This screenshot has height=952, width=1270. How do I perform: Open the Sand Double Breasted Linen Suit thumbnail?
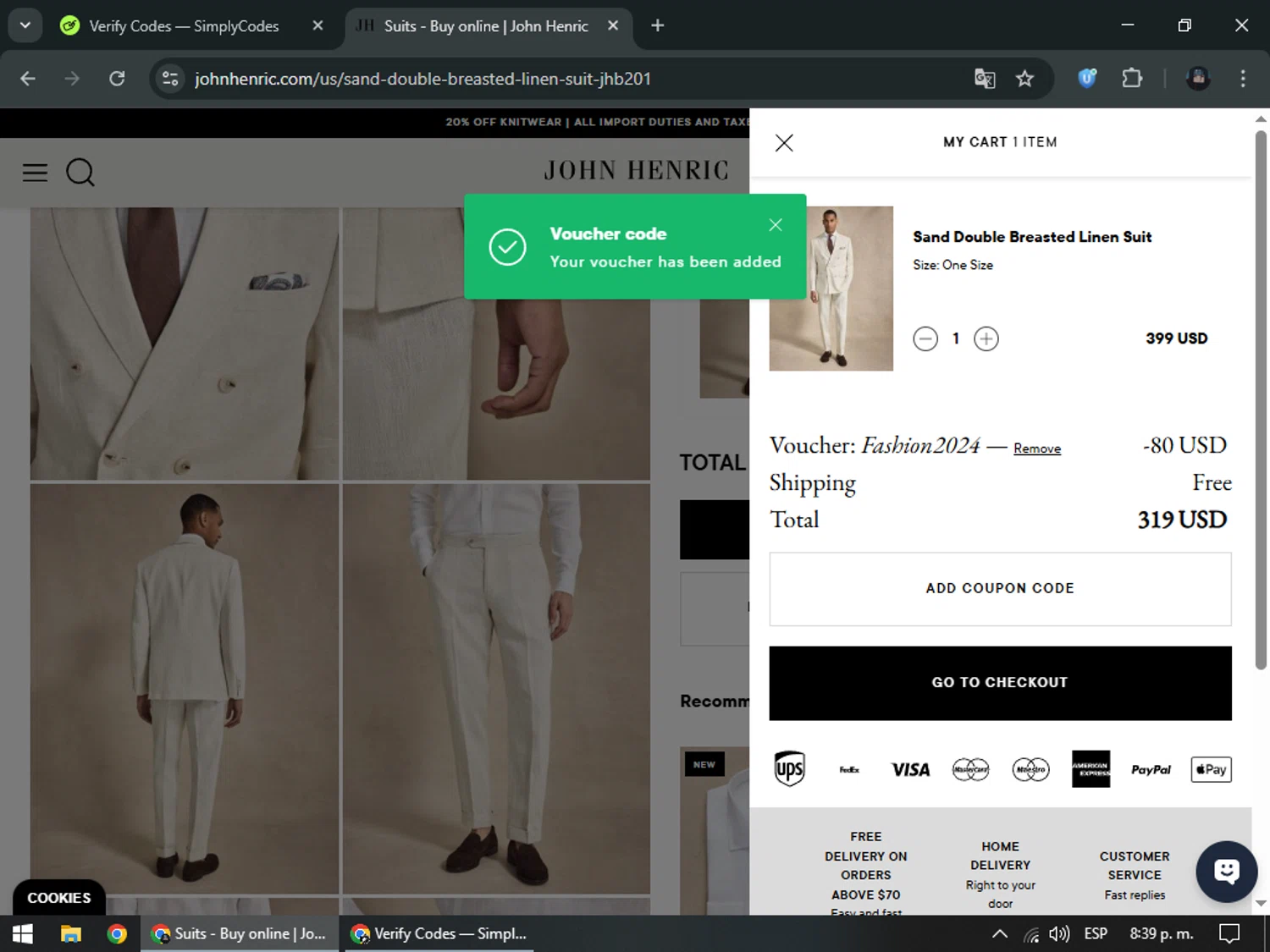(831, 289)
